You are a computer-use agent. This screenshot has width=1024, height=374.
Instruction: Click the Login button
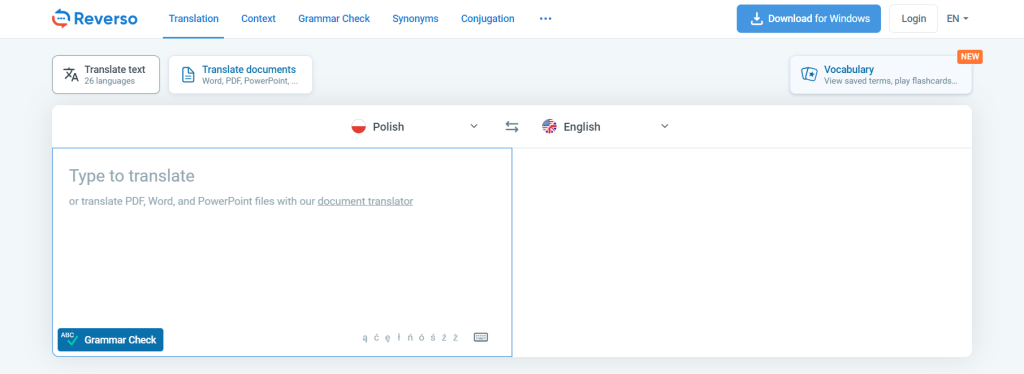pyautogui.click(x=913, y=18)
